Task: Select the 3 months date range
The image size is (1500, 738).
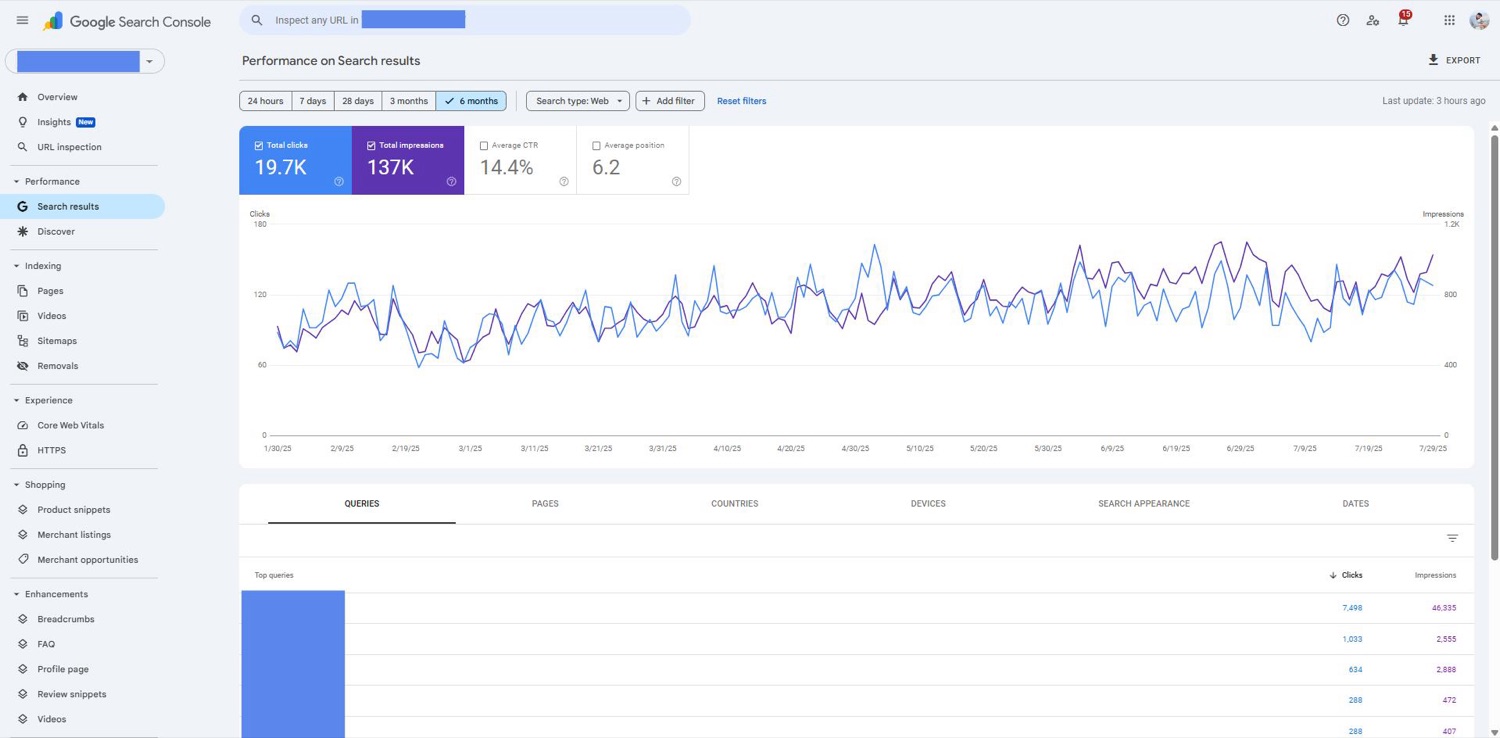Action: coord(409,101)
